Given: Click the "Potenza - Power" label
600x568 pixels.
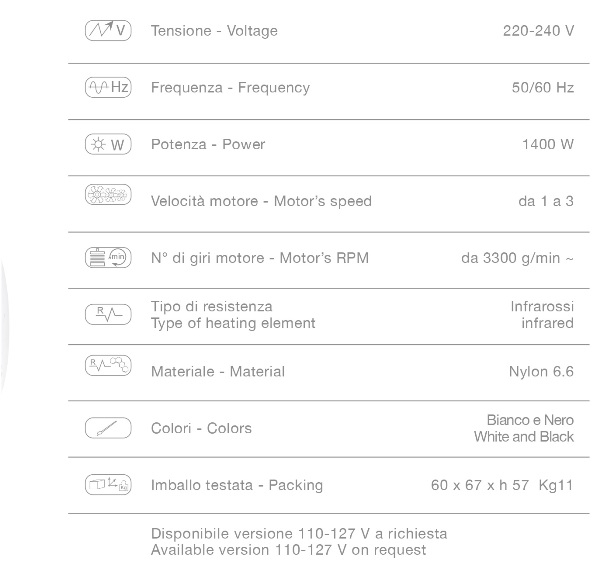Looking at the screenshot, I should click(208, 145).
